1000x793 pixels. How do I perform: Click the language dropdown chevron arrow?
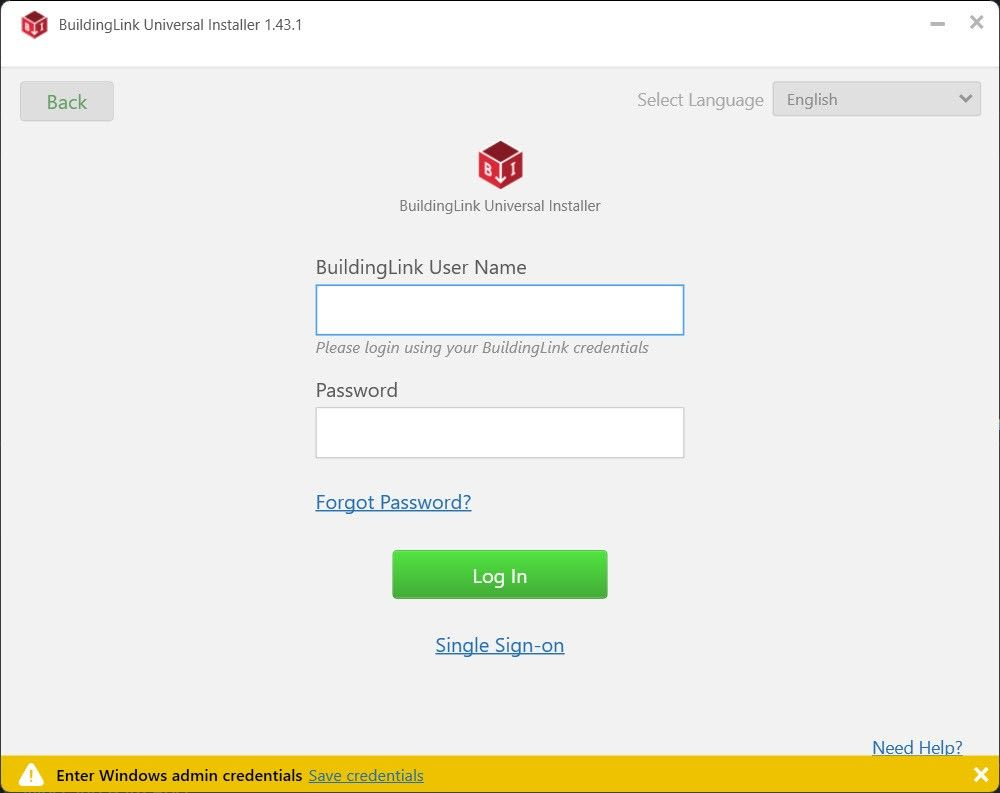966,99
